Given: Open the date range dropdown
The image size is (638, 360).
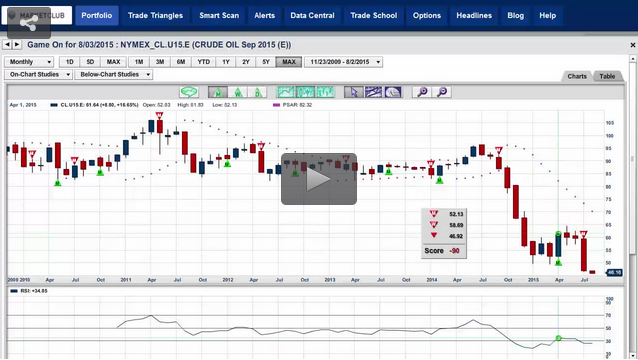Looking at the screenshot, I should click(343, 62).
